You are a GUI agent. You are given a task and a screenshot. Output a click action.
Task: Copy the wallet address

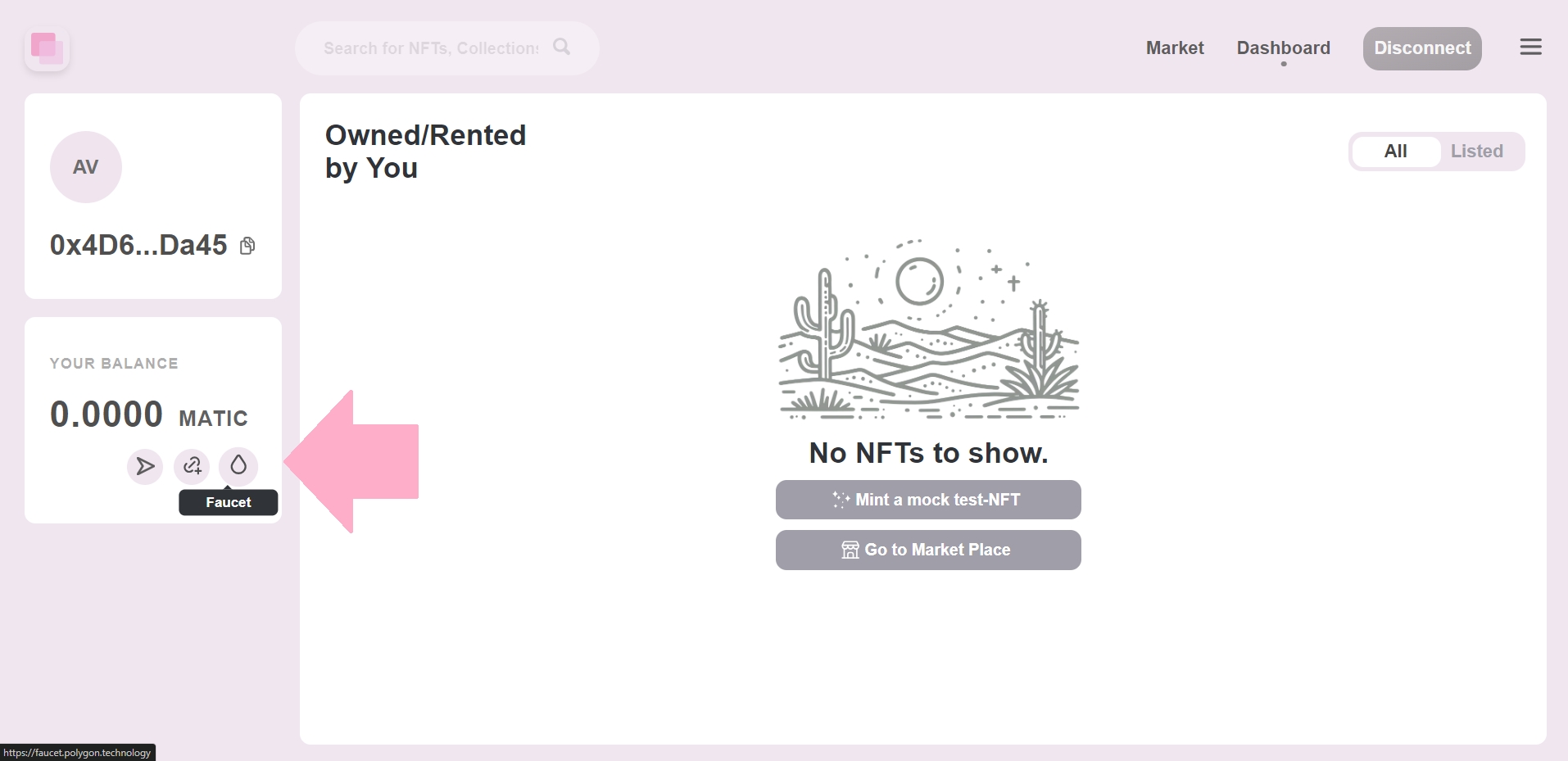pyautogui.click(x=247, y=246)
